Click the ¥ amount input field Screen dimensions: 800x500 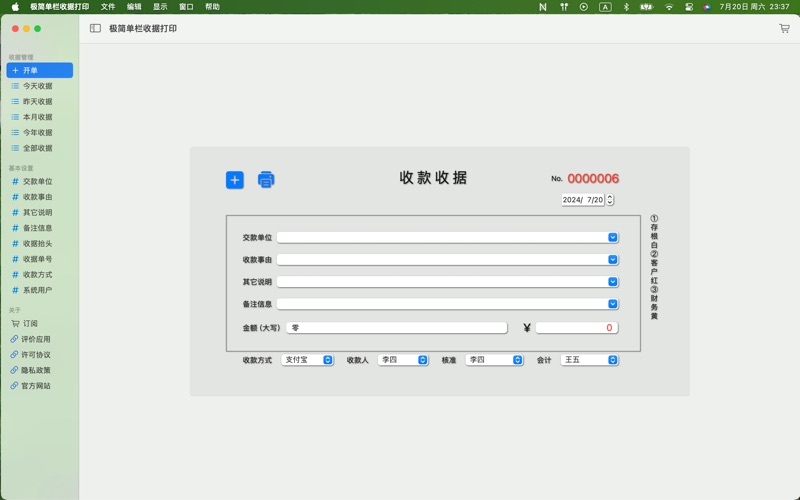coord(576,328)
